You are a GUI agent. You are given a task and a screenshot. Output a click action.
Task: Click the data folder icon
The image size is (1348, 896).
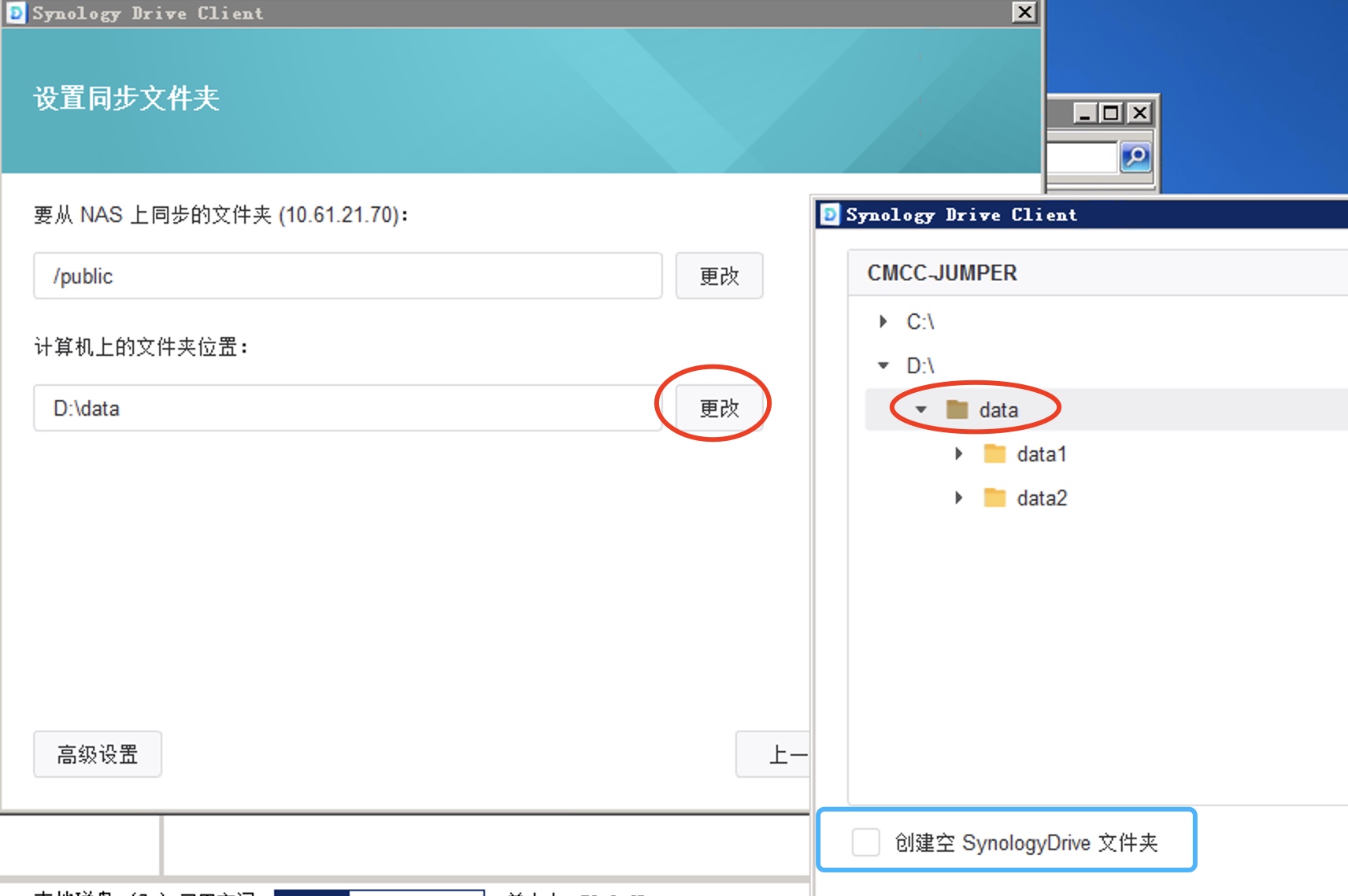pos(957,409)
